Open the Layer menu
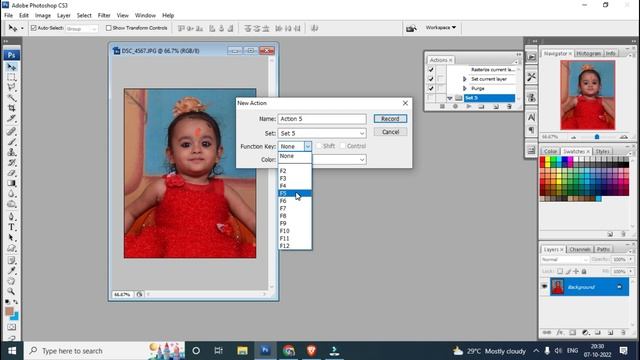This screenshot has width=640, height=360. 63,15
